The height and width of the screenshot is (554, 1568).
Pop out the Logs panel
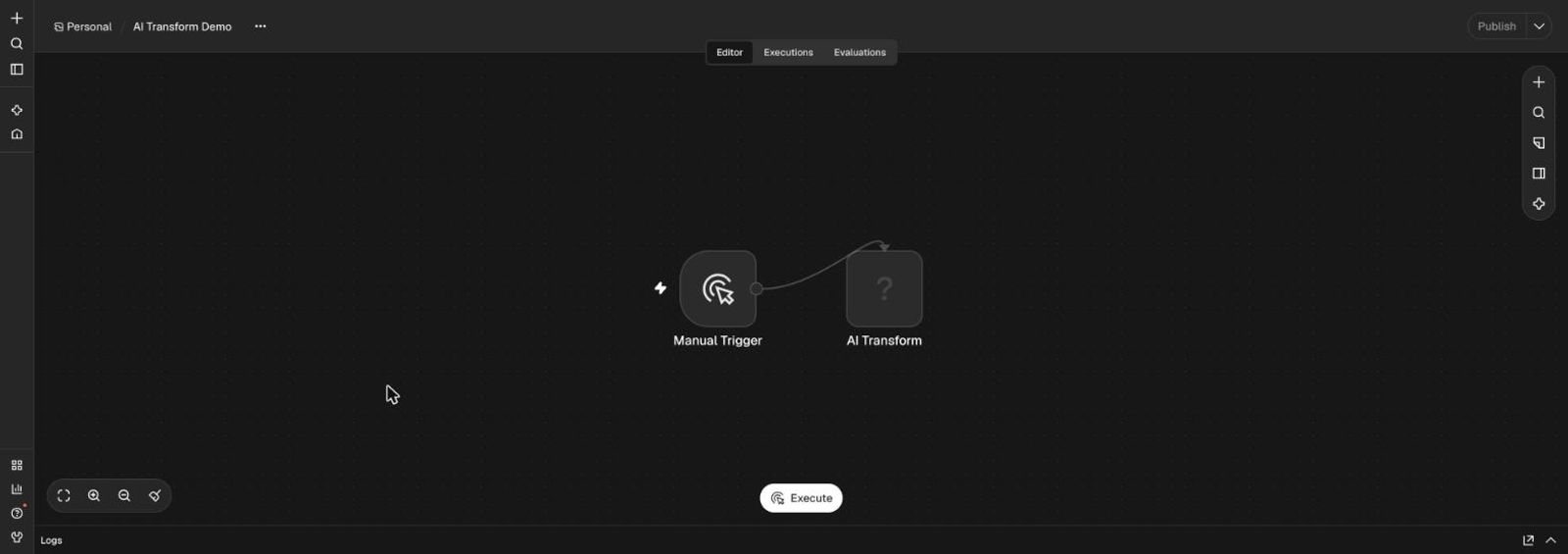coord(1528,540)
